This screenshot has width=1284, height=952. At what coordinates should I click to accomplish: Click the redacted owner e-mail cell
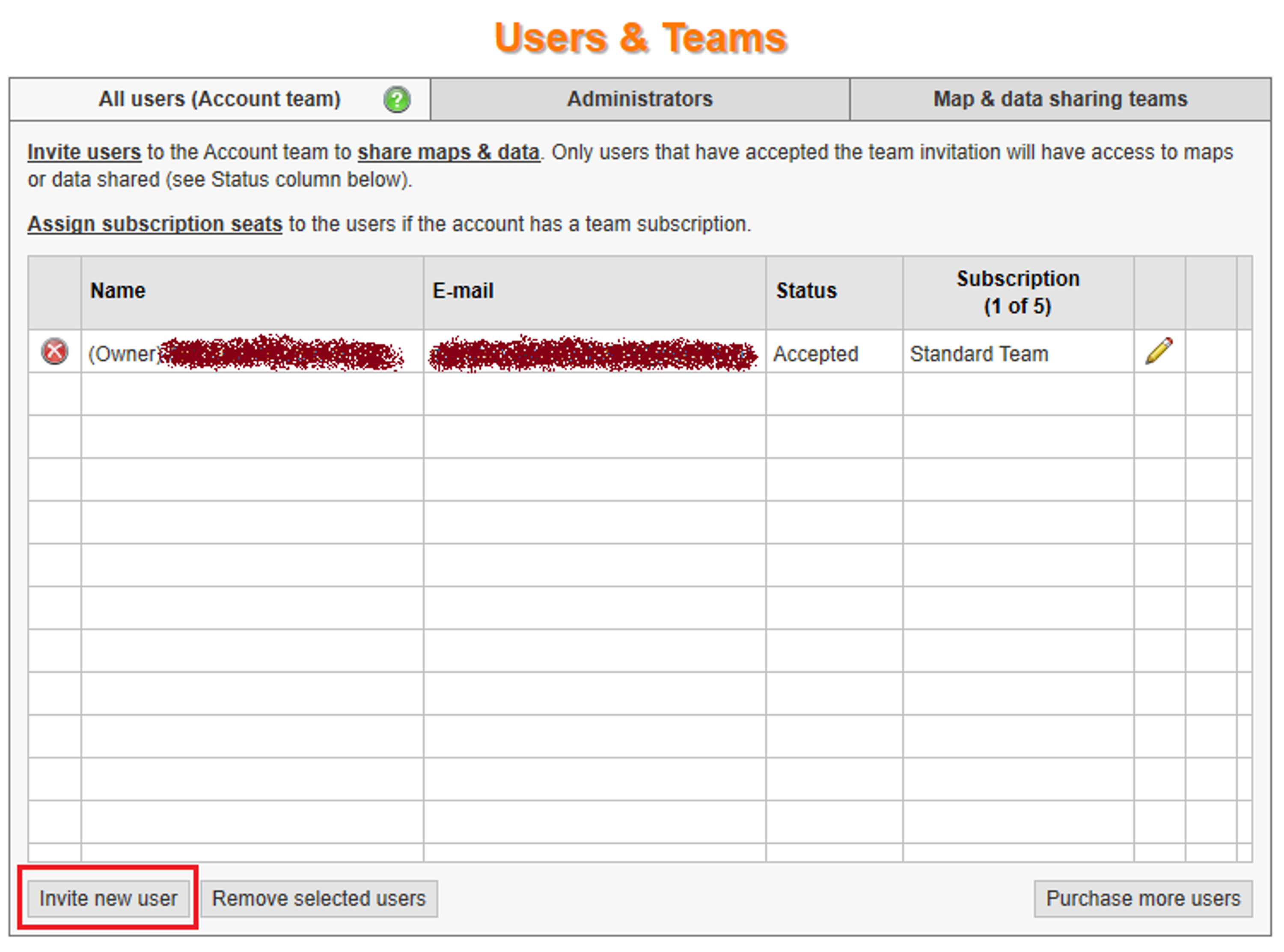[594, 351]
